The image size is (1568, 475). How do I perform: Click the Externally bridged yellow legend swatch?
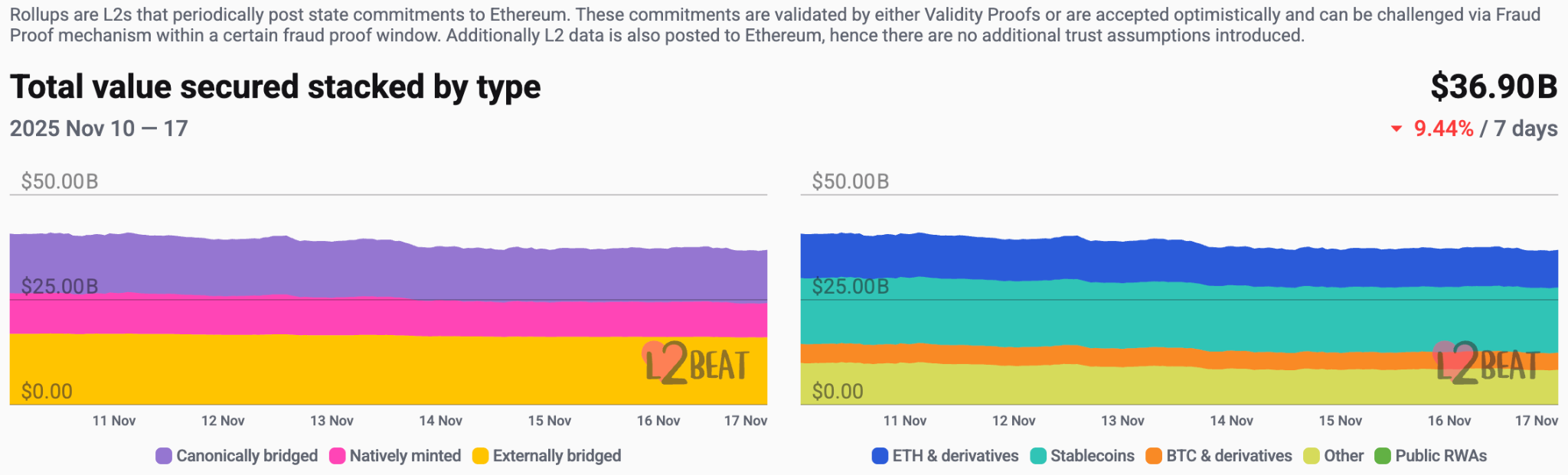[x=480, y=456]
